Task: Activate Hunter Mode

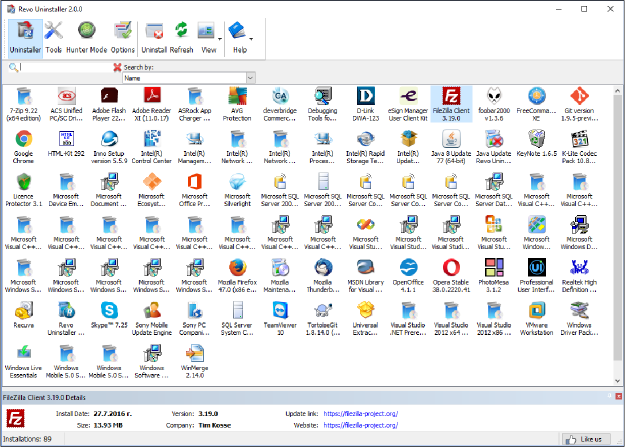Action: 86,38
